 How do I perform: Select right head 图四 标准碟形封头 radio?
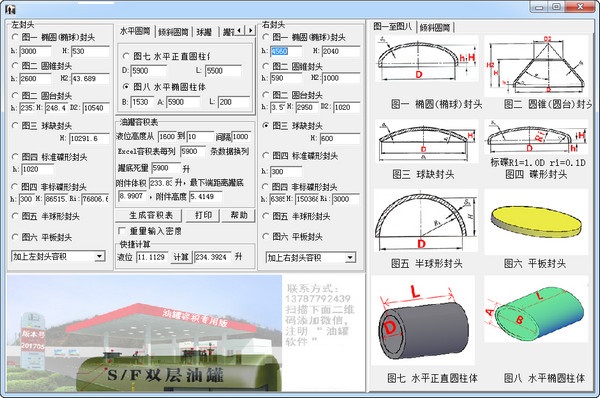tap(266, 155)
